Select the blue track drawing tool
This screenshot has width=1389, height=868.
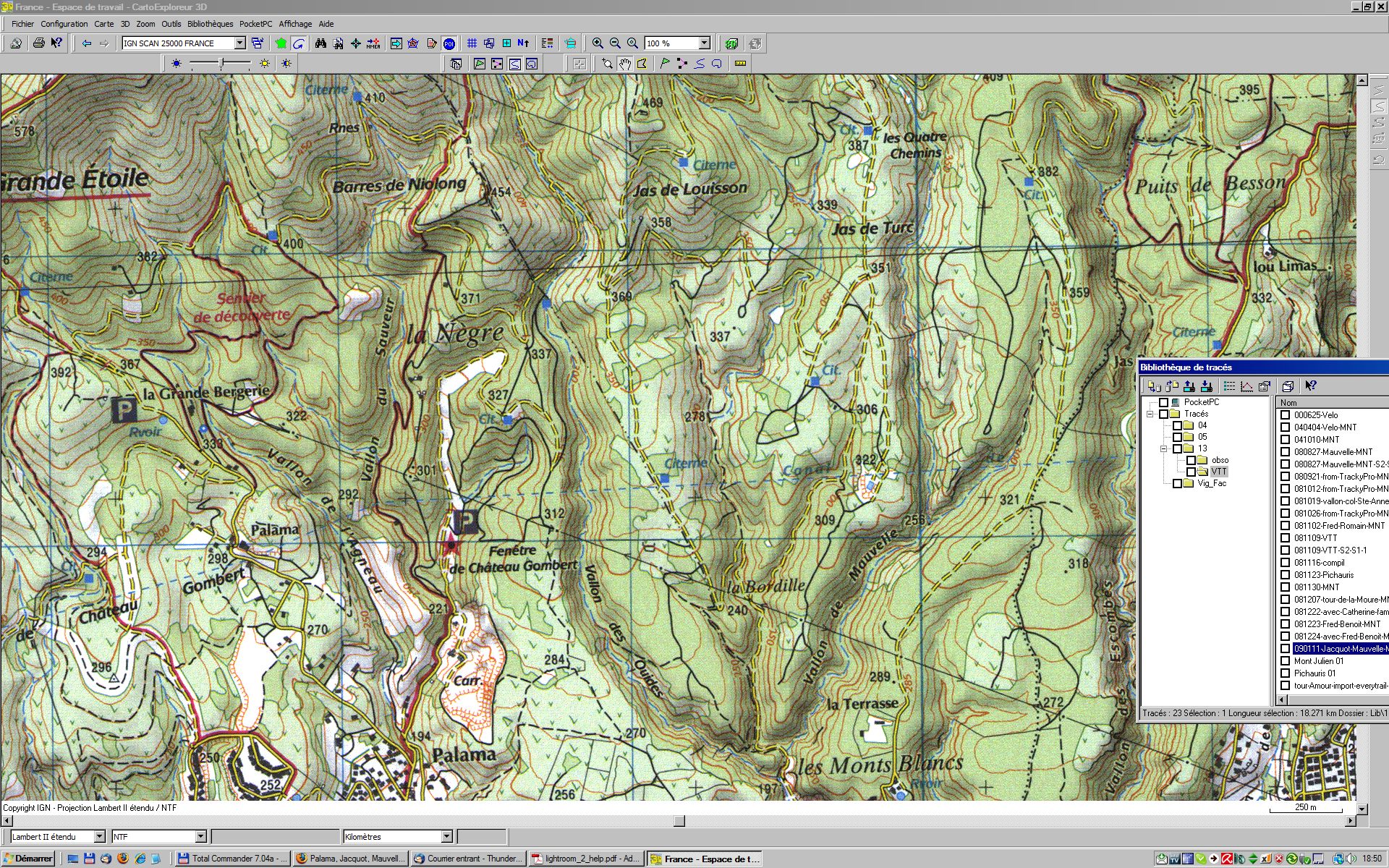[700, 64]
